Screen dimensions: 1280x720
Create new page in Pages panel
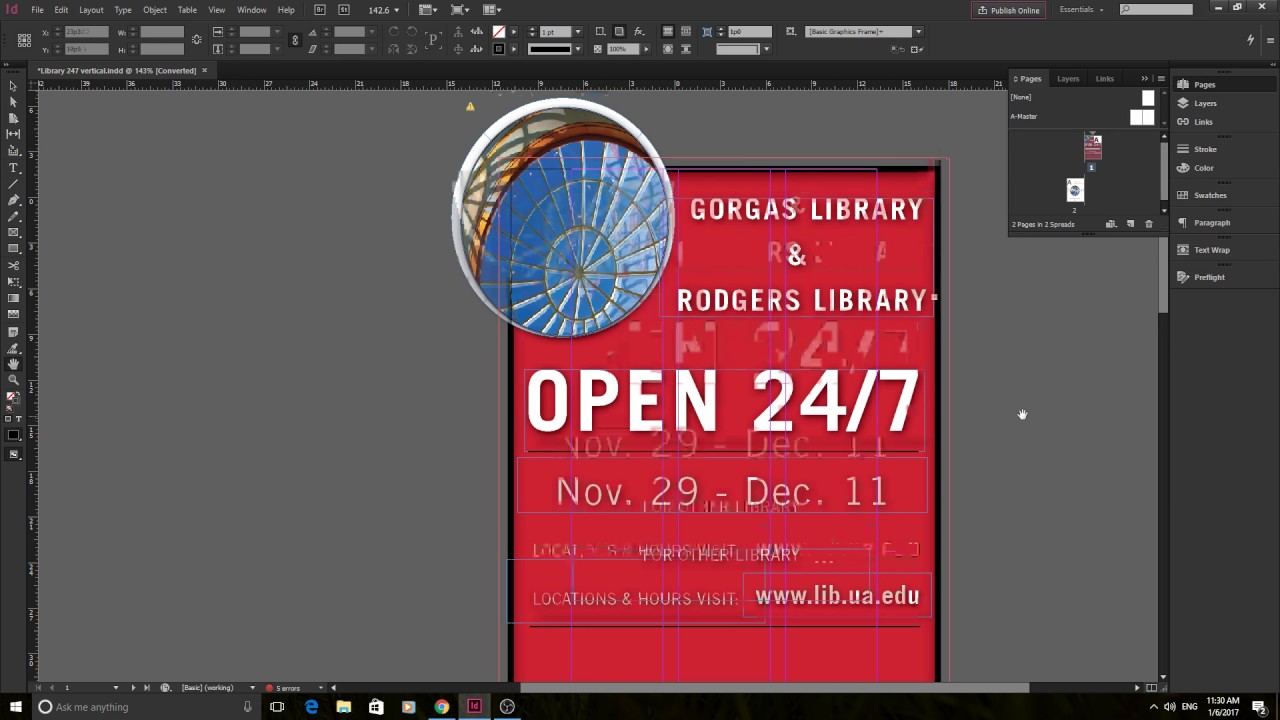tap(1130, 224)
